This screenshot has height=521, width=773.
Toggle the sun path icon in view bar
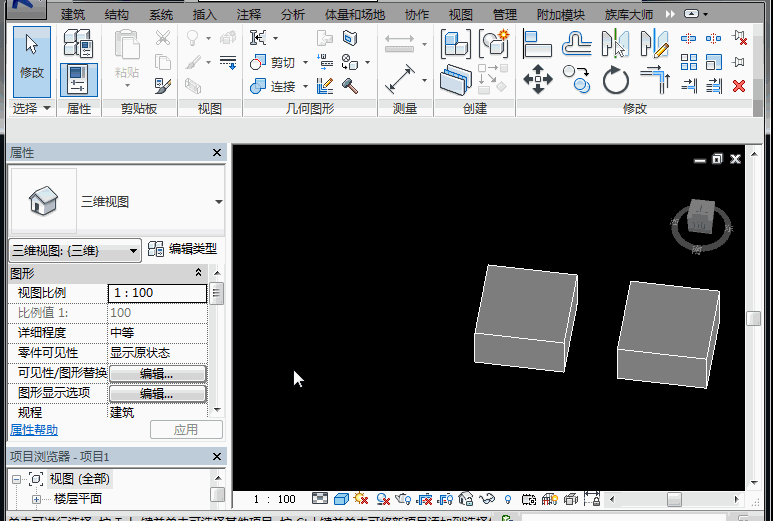[x=361, y=499]
